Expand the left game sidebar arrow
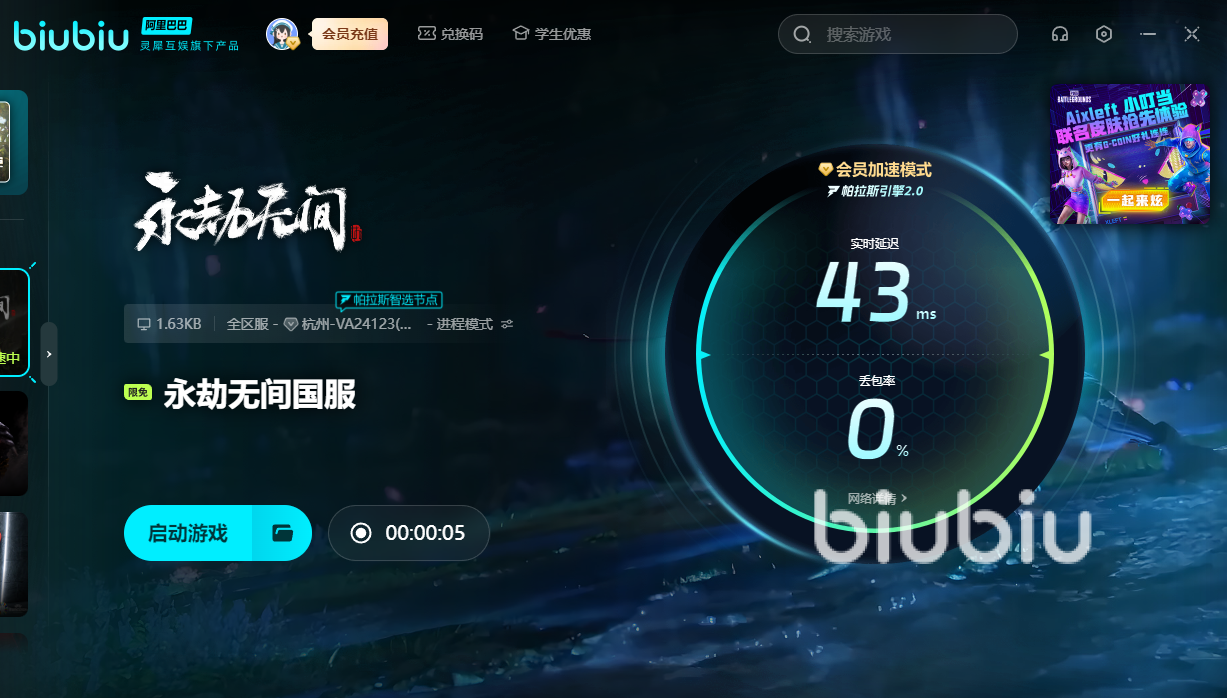1227x698 pixels. click(x=48, y=354)
